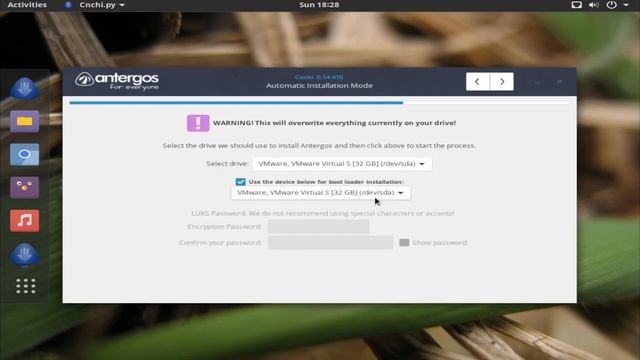Go back with the left arrow button
The width and height of the screenshot is (640, 360).
[478, 82]
